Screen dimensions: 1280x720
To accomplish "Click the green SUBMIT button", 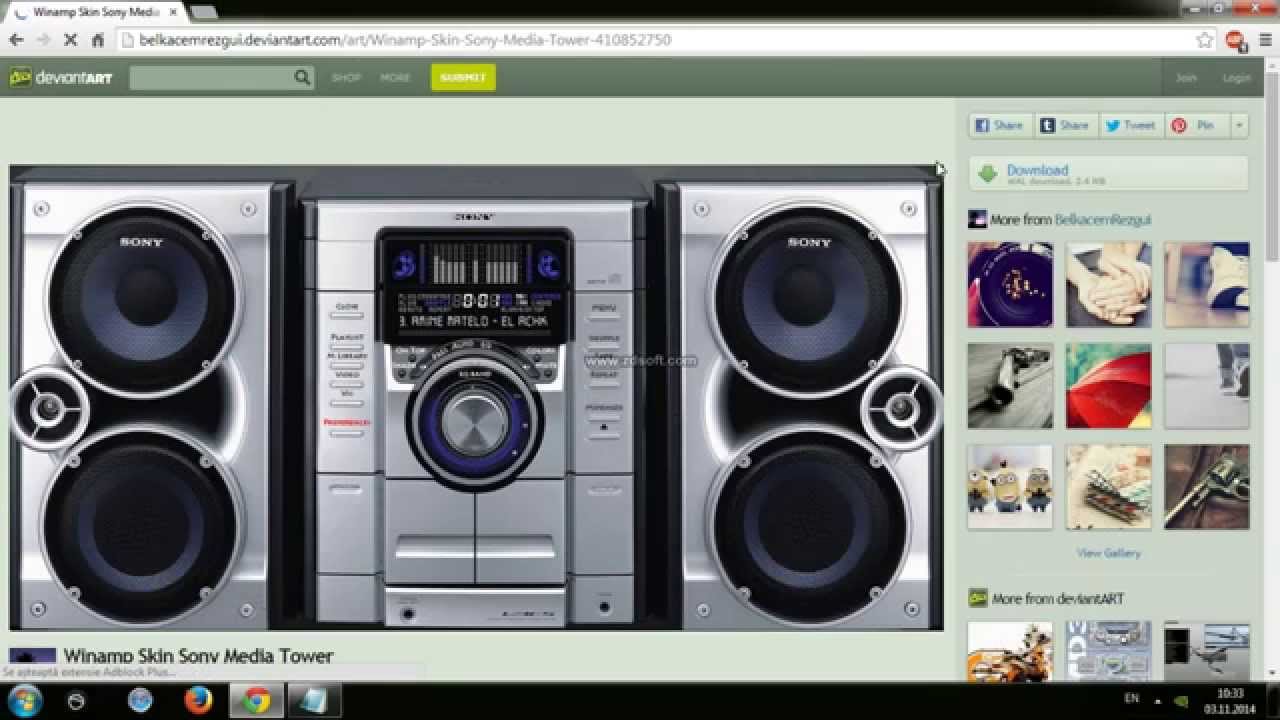I will [x=463, y=77].
